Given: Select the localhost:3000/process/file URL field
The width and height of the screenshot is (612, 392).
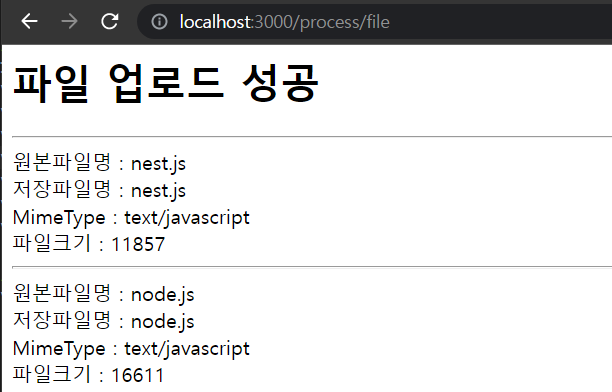Looking at the screenshot, I should coord(375,22).
